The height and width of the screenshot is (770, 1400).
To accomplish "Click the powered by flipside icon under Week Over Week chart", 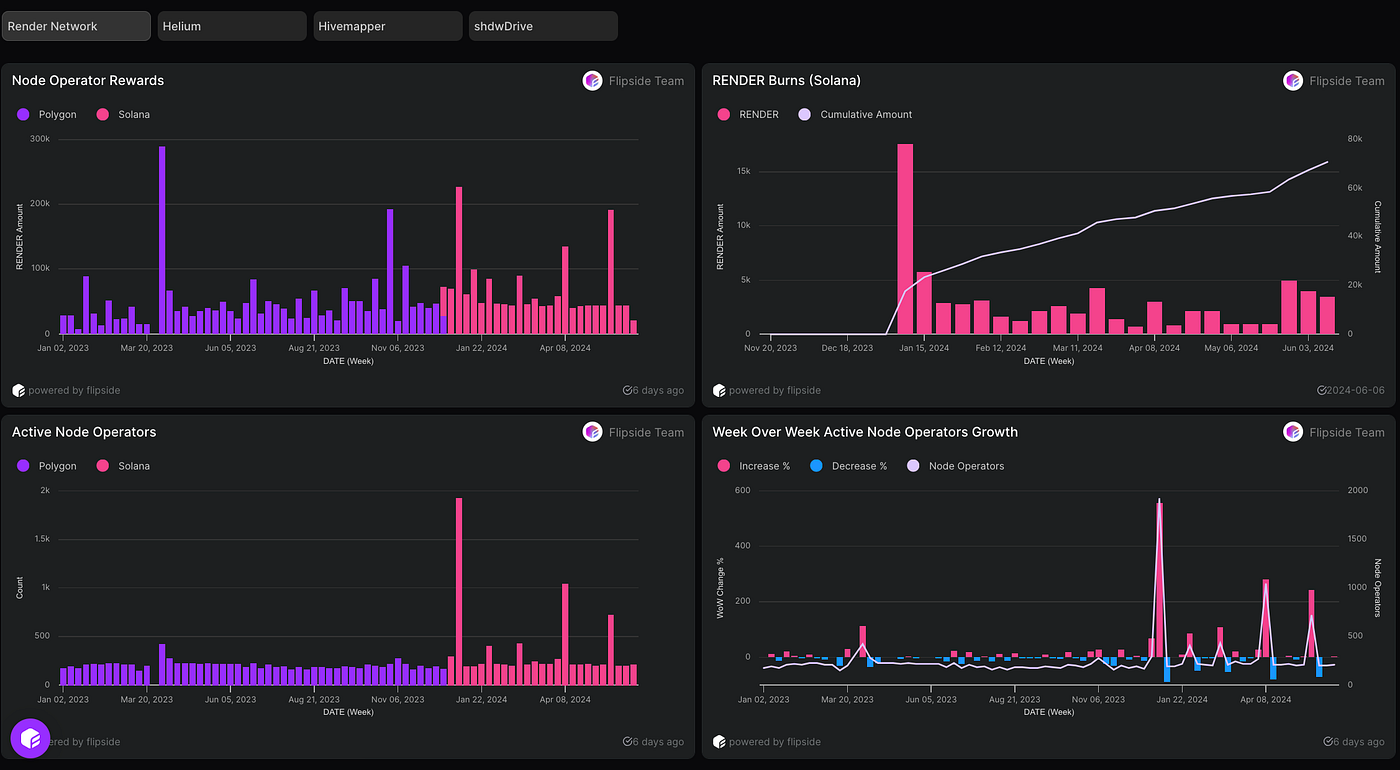I will (719, 742).
